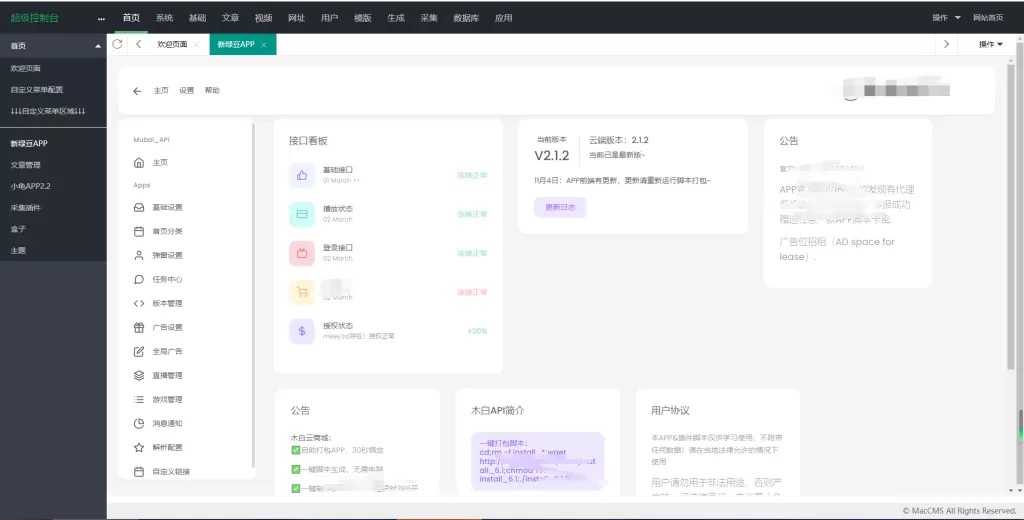The height and width of the screenshot is (520, 1024).
Task: Open 文章管理 in the left sidebar
Action: (25, 165)
